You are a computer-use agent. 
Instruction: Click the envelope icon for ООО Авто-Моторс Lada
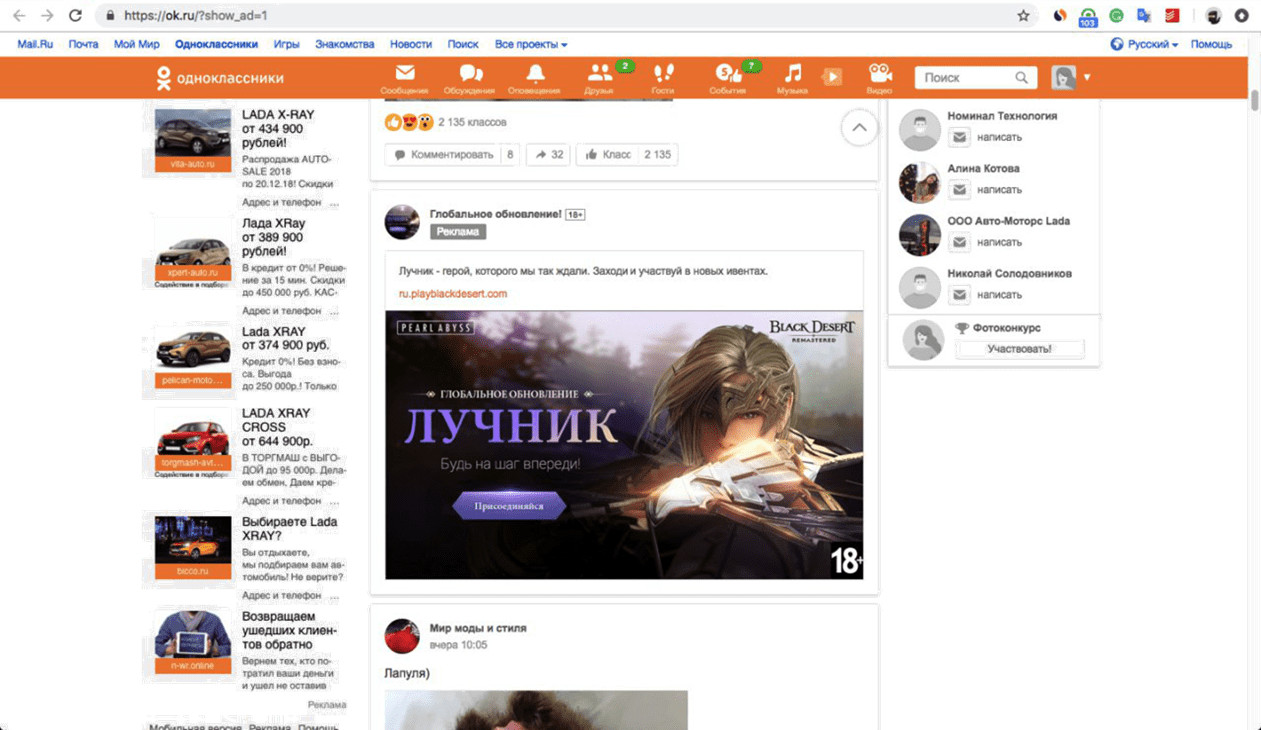pos(959,242)
